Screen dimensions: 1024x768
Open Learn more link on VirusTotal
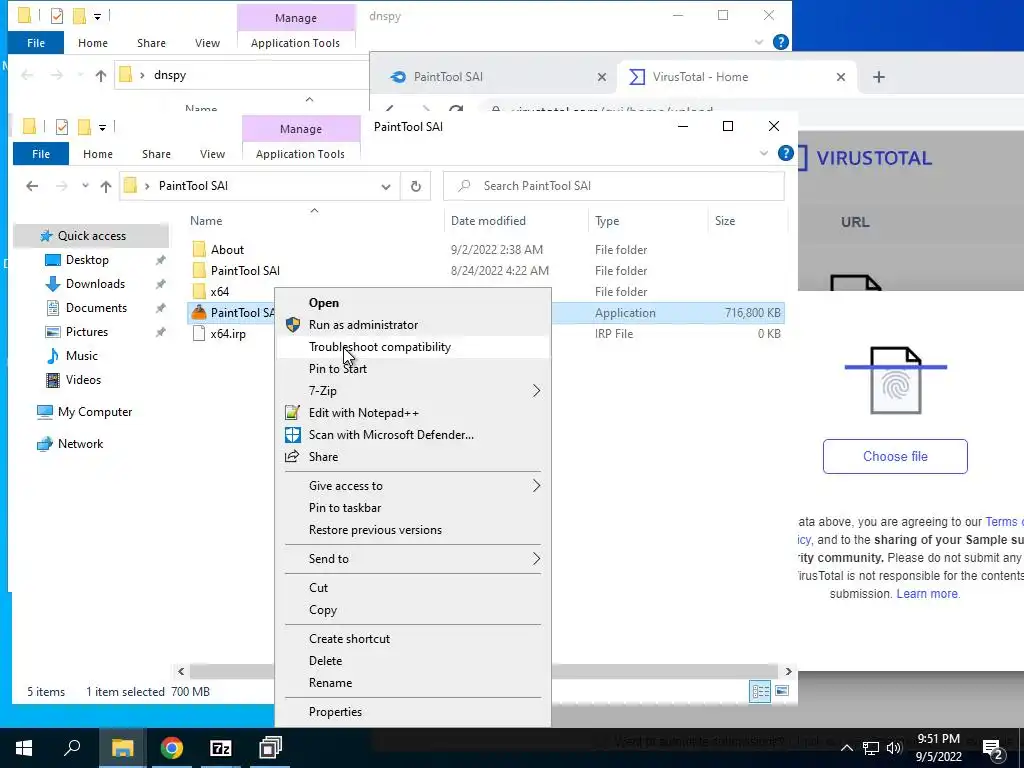coord(927,594)
